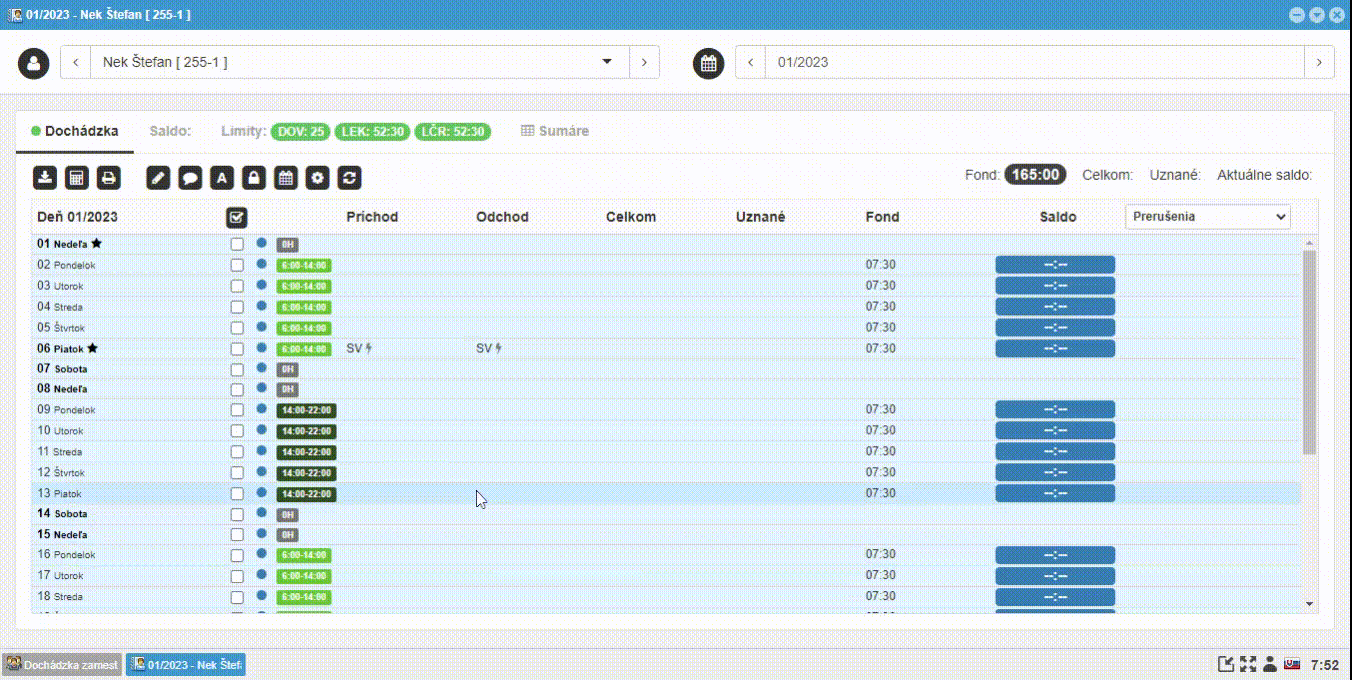Image resolution: width=1352 pixels, height=680 pixels.
Task: Click the download icon in the toolbar
Action: click(x=44, y=178)
